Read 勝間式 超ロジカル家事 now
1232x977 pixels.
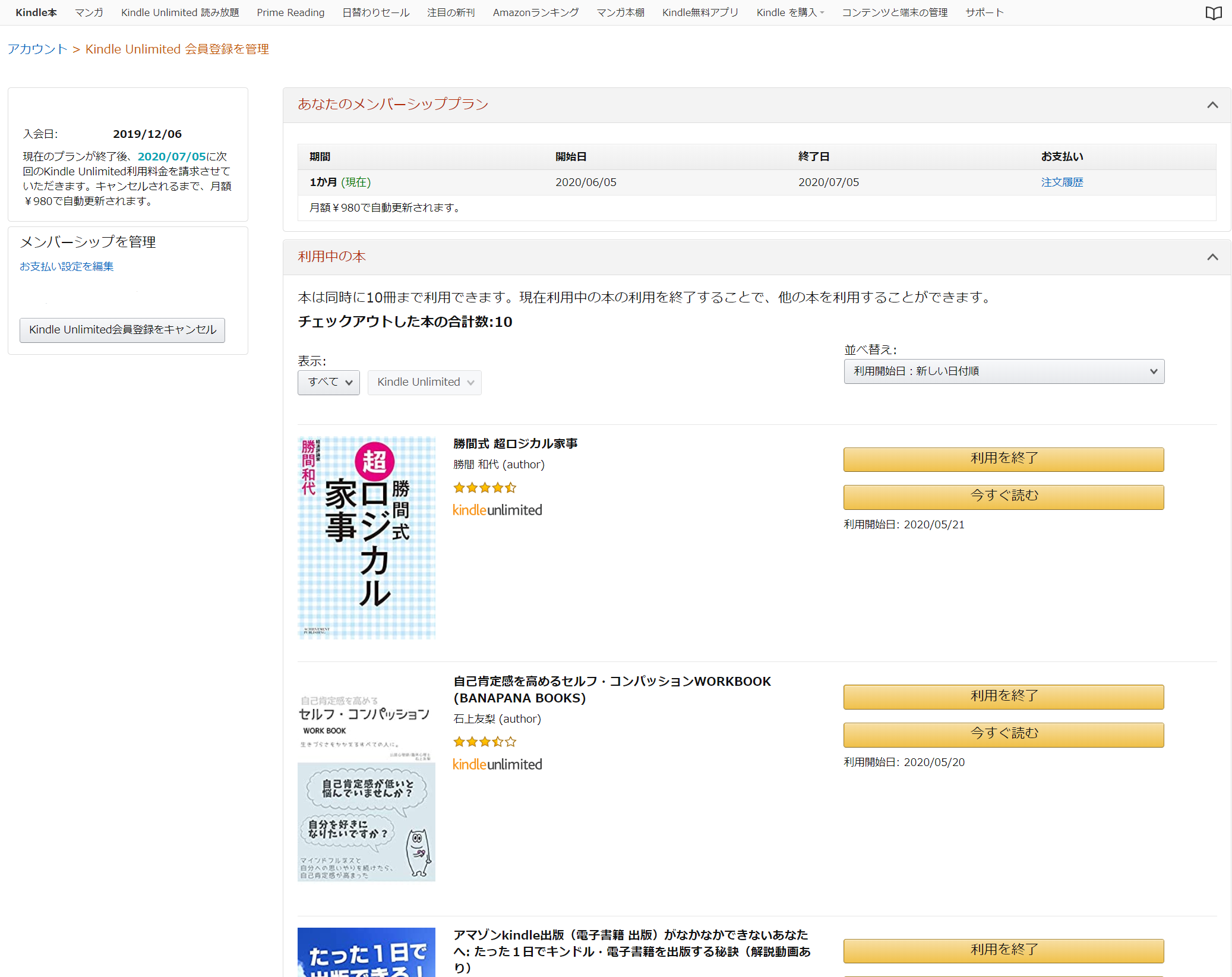1004,497
